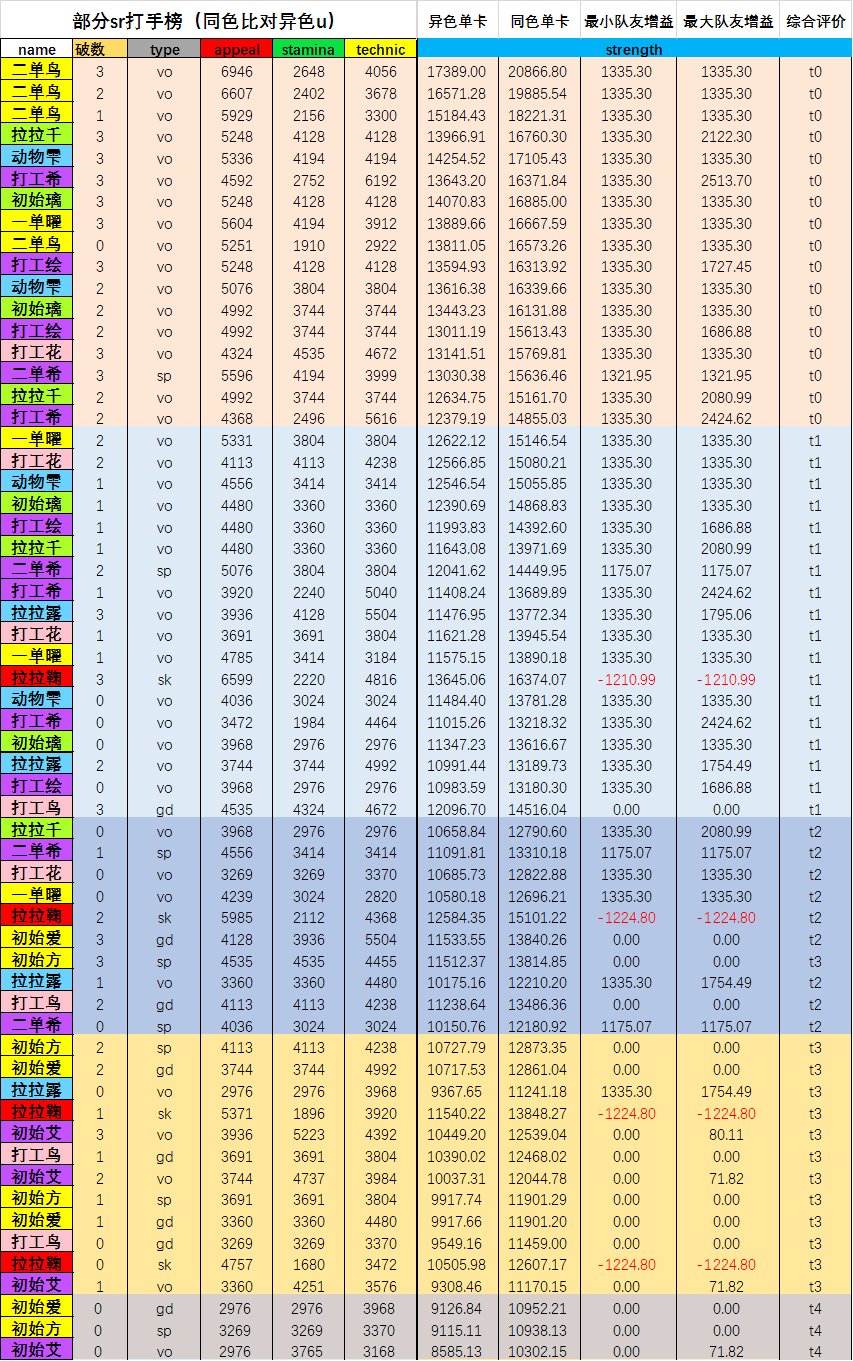Image resolution: width=853 pixels, height=1361 pixels.
Task: Click appeal value 5371
Action: click(236, 1113)
